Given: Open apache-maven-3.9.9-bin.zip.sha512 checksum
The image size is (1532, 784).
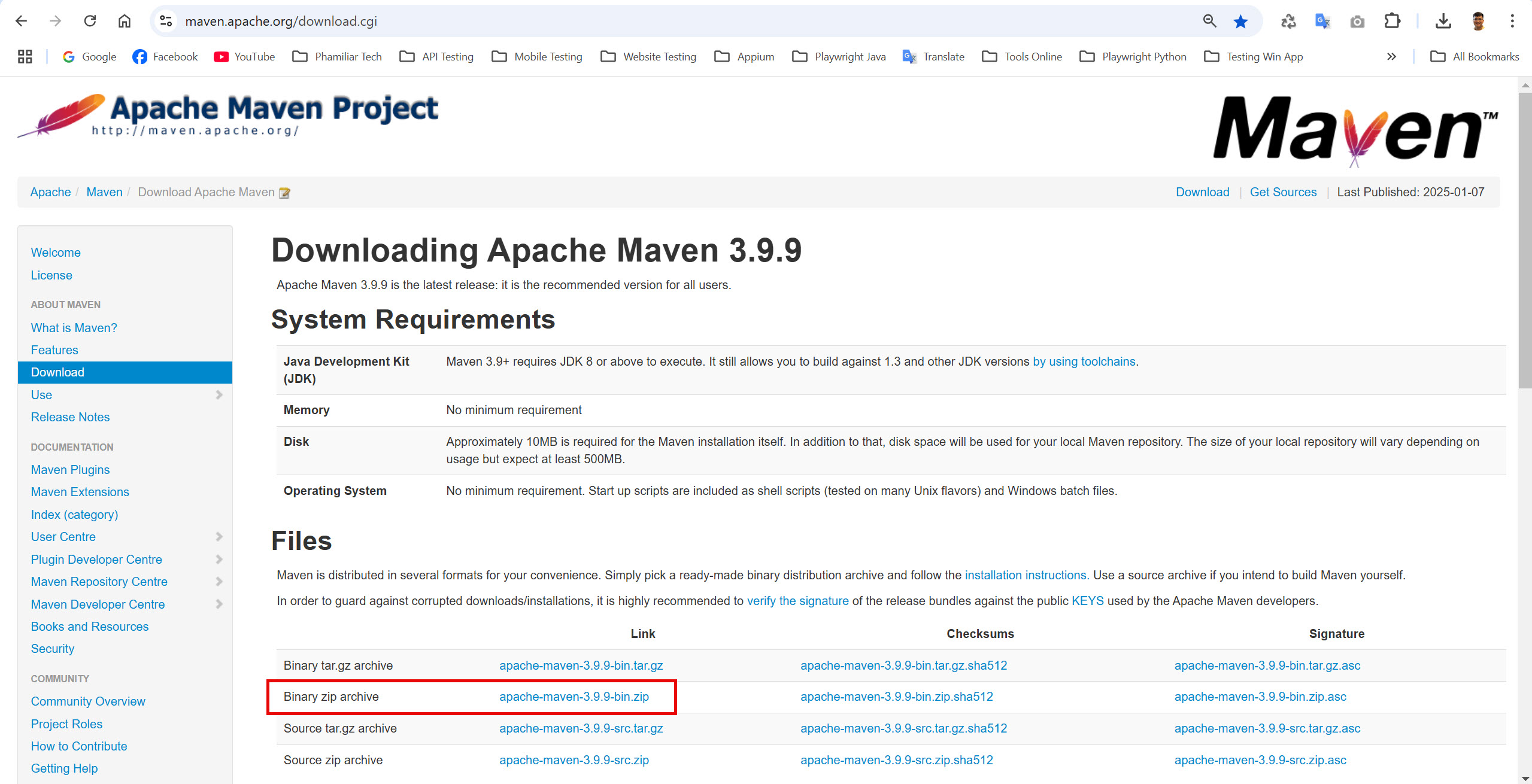Looking at the screenshot, I should [x=897, y=697].
